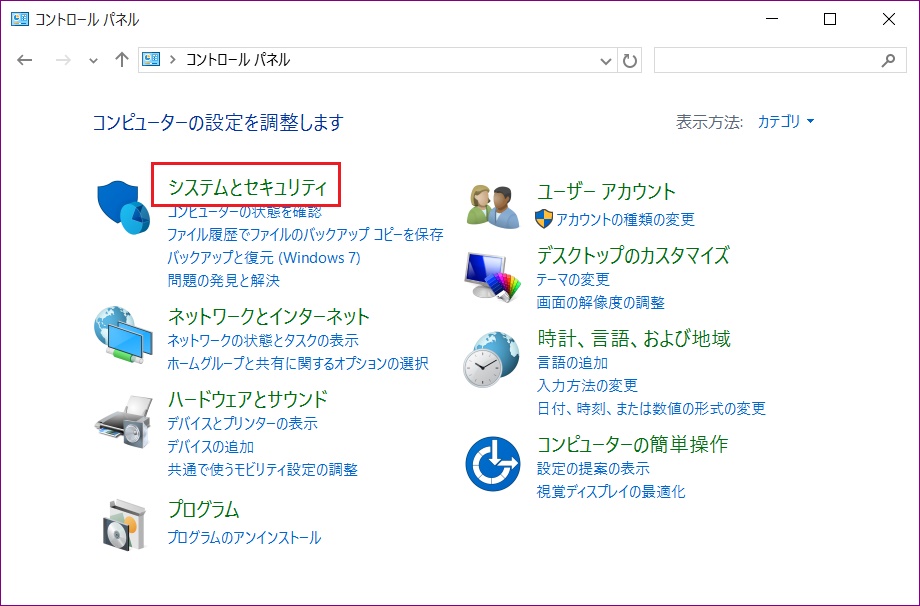
Task: Click デバイスの追加 link
Action: click(x=211, y=446)
